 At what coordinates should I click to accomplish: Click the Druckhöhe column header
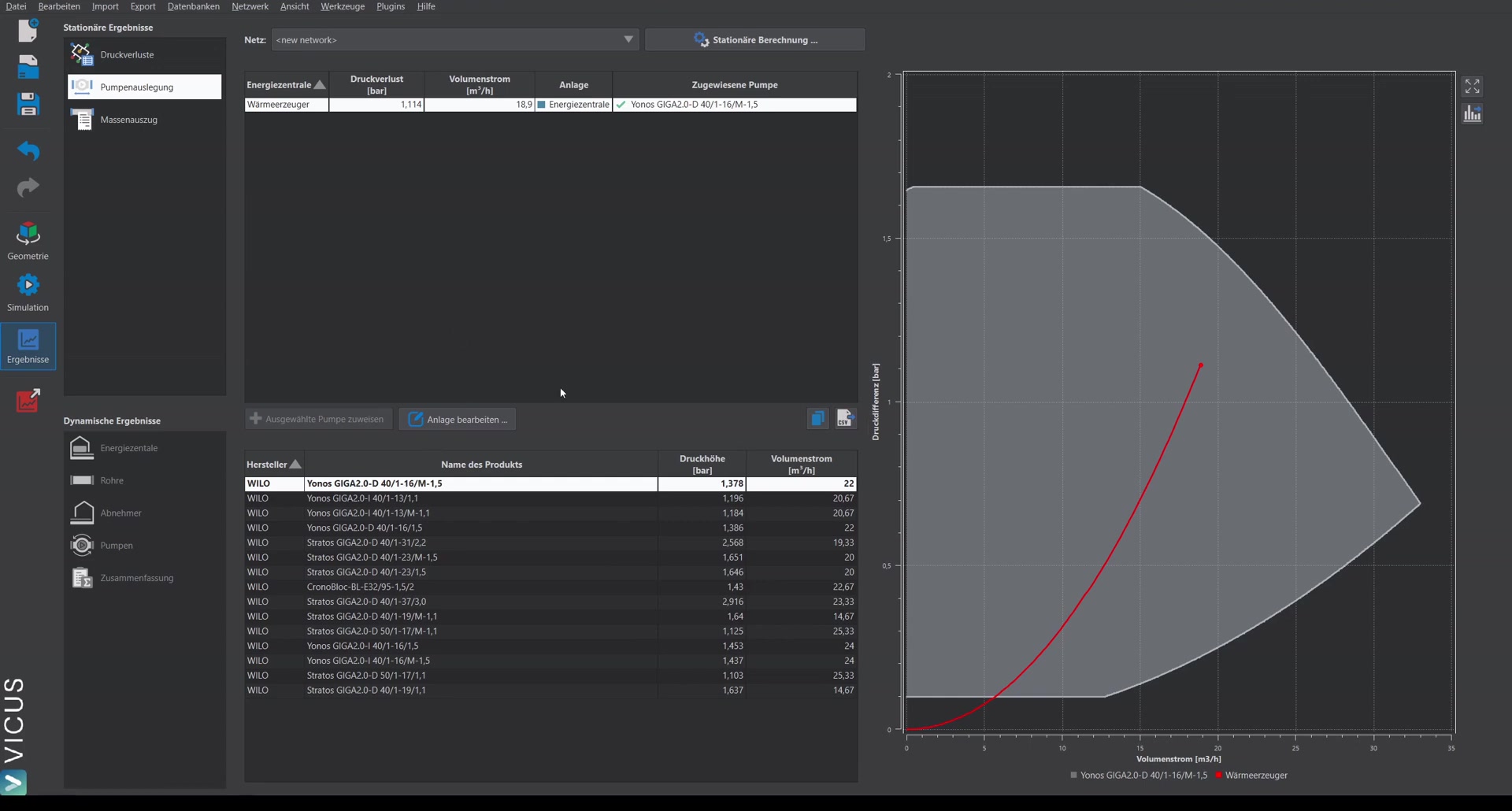702,465
